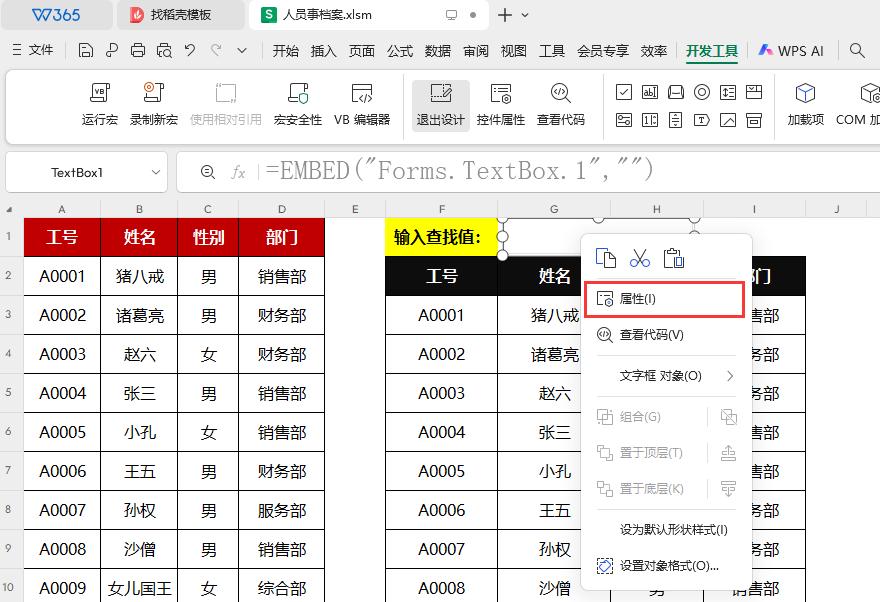The width and height of the screenshot is (880, 602).
Task: Cut using the scissors icon
Action: (x=639, y=258)
